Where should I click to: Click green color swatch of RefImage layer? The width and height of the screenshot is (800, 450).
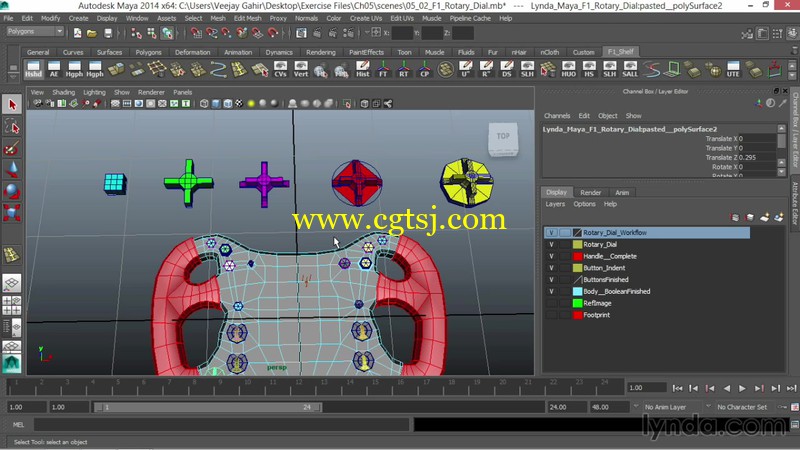[x=577, y=303]
